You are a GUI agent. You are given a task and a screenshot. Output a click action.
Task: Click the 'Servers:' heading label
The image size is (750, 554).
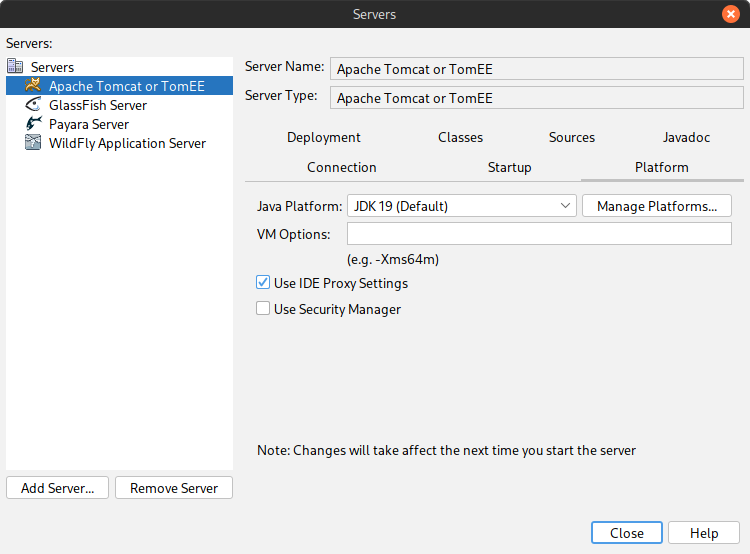tap(29, 44)
